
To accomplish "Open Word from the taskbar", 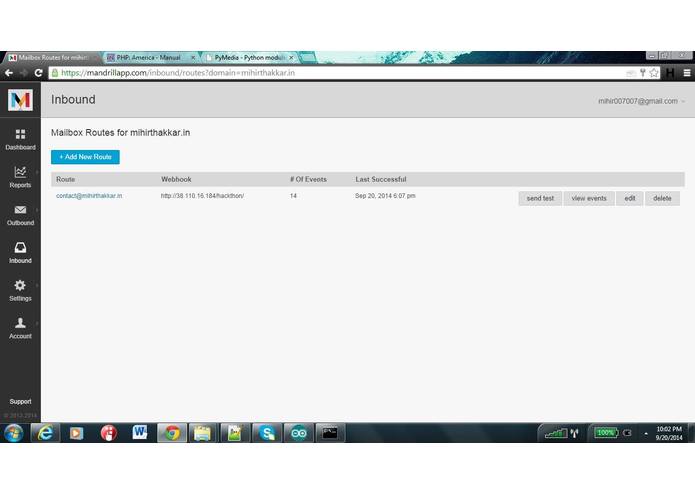I will 140,432.
